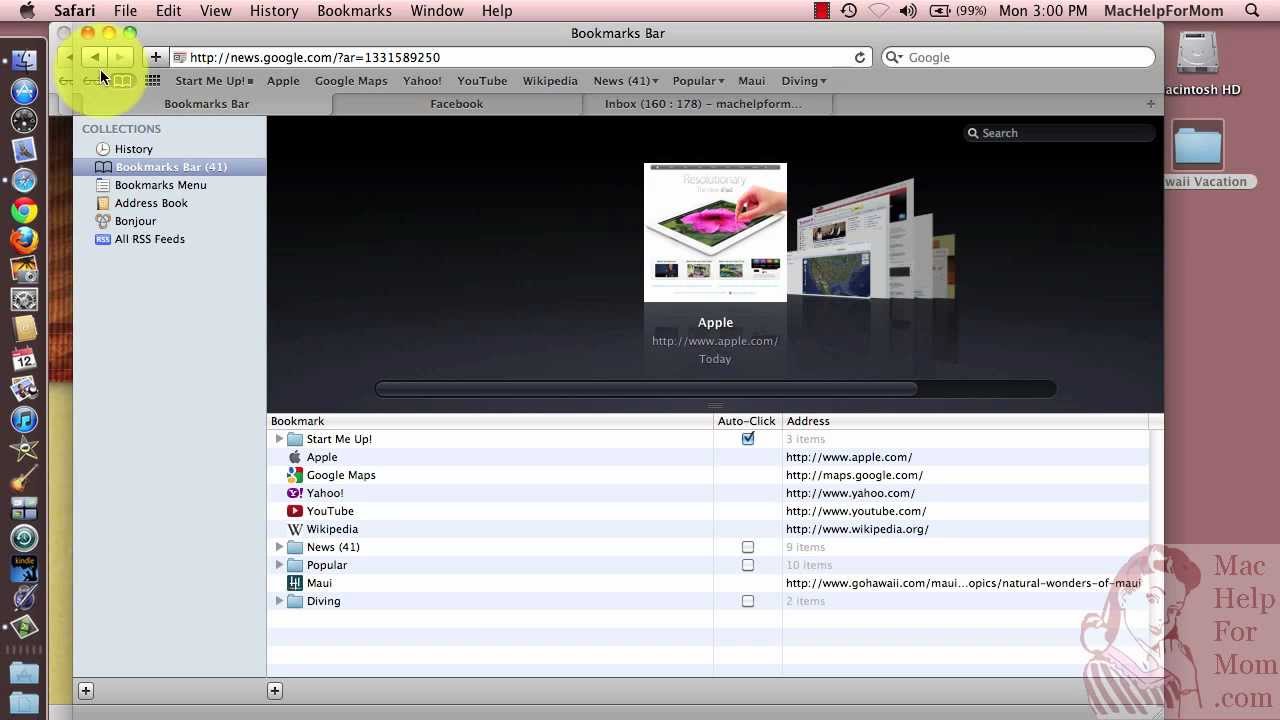Reload the page with the refresh icon
This screenshot has height=720, width=1280.
tap(859, 57)
